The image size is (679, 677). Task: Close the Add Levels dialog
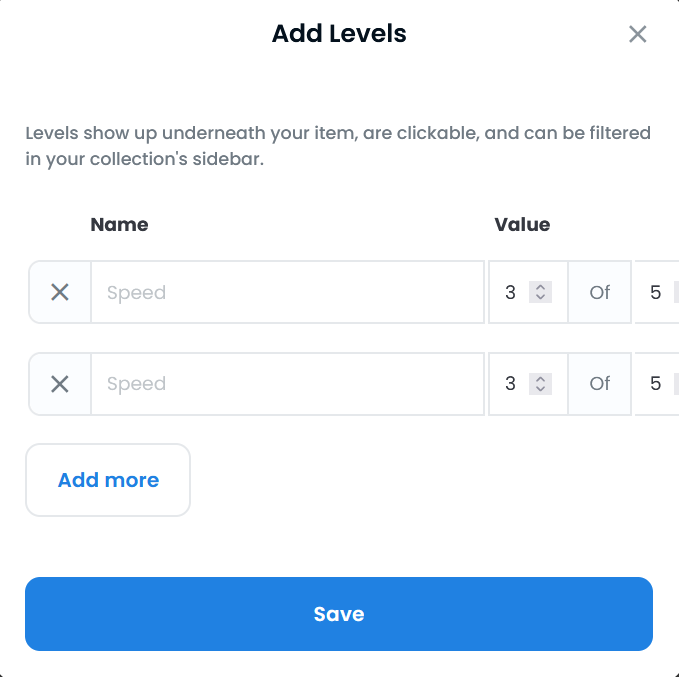(x=637, y=34)
